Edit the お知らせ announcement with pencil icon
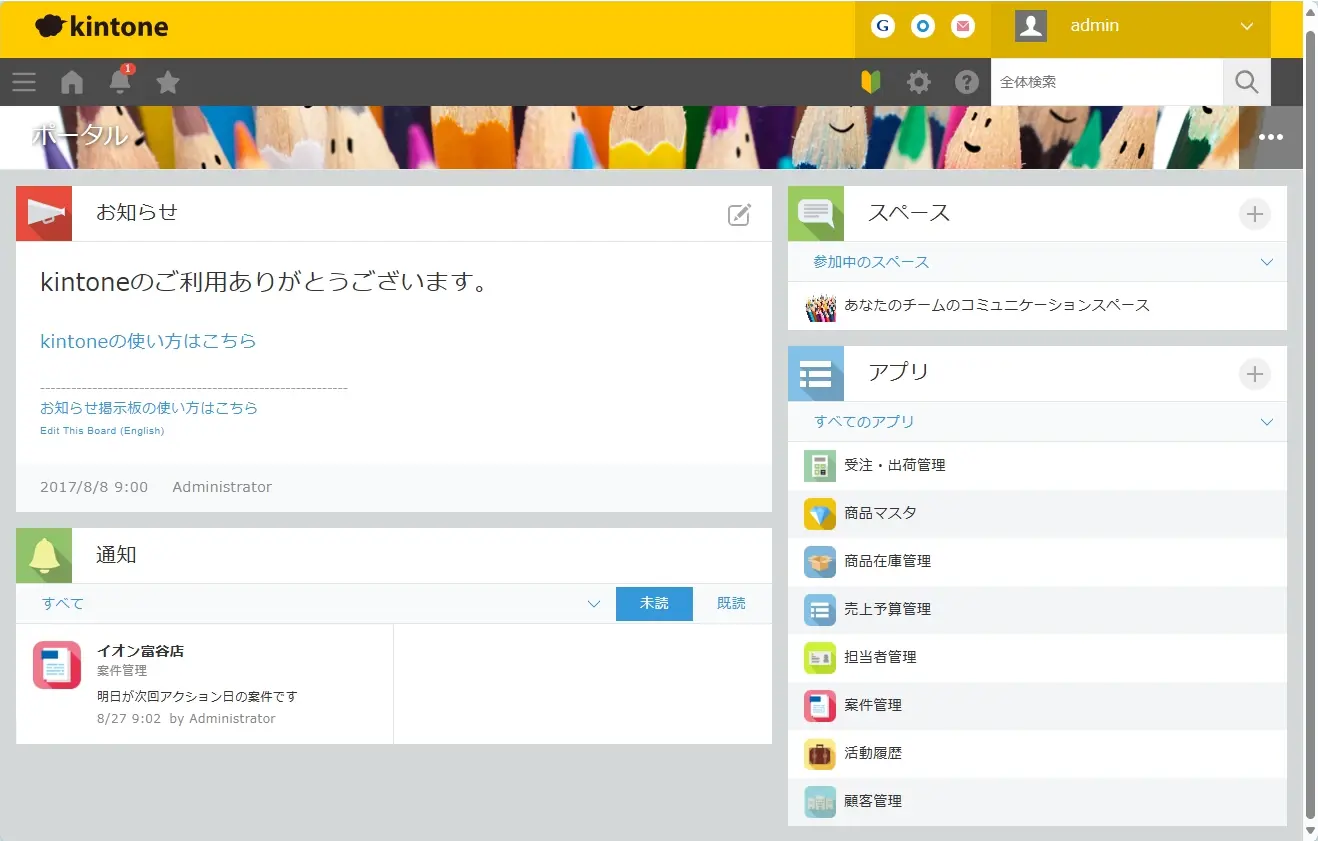The width and height of the screenshot is (1318, 841). point(739,214)
